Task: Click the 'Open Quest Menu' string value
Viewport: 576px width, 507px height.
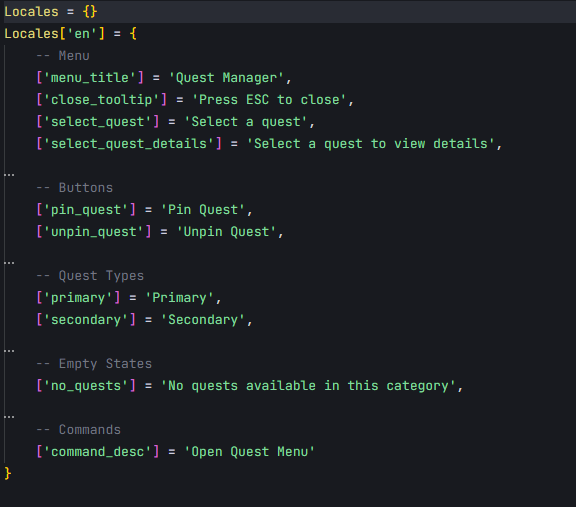Action: click(x=249, y=452)
